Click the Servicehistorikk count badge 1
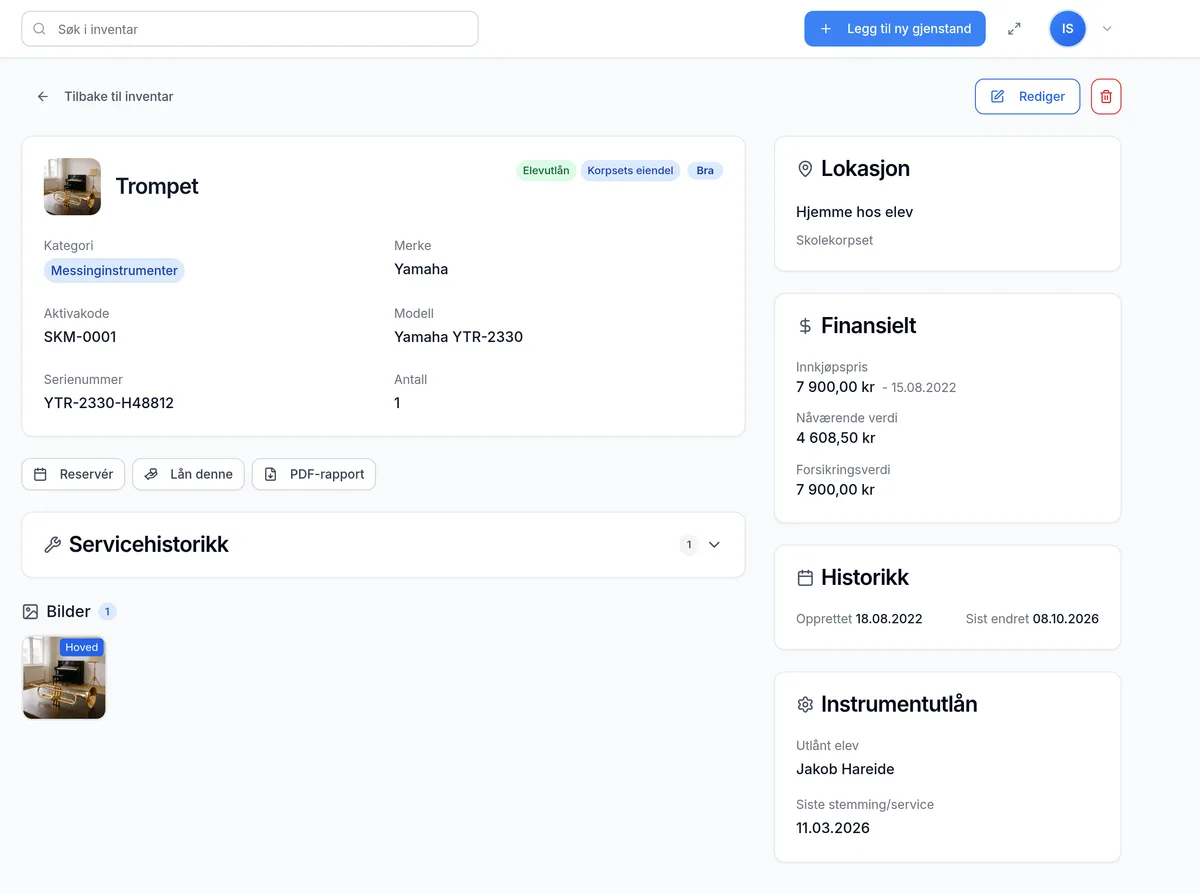Image resolution: width=1200 pixels, height=893 pixels. 688,545
